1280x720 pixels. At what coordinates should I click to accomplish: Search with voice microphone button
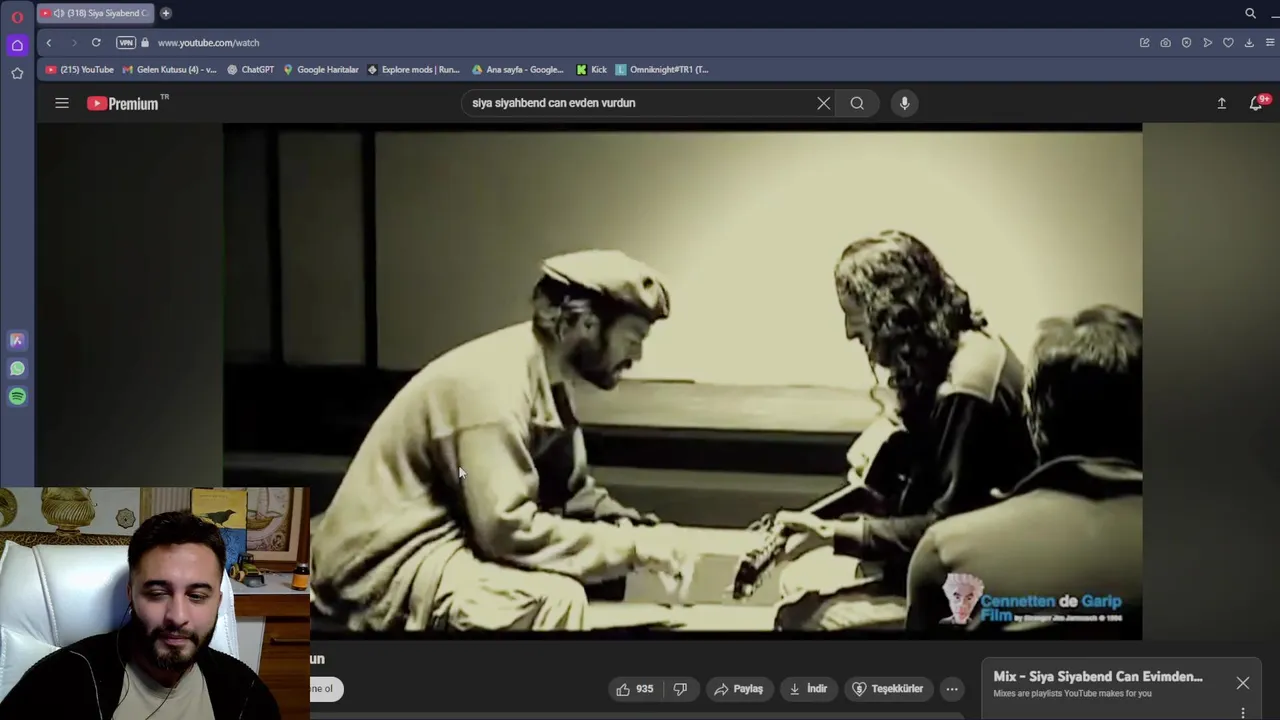(904, 103)
